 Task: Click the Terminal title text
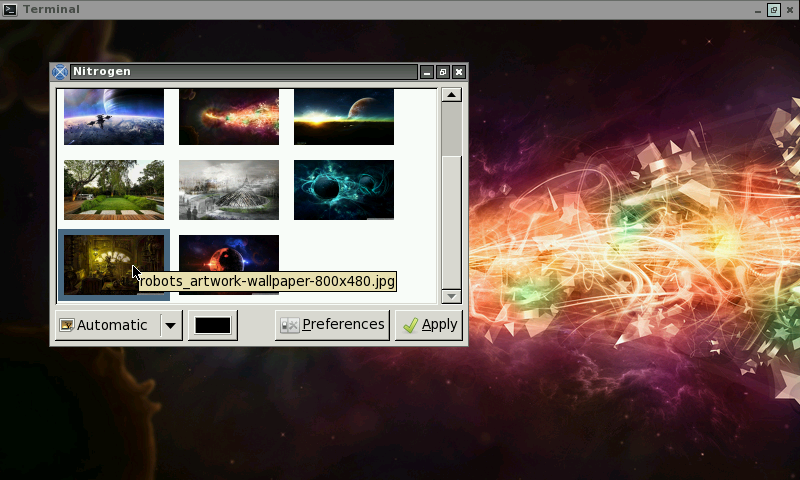click(52, 9)
